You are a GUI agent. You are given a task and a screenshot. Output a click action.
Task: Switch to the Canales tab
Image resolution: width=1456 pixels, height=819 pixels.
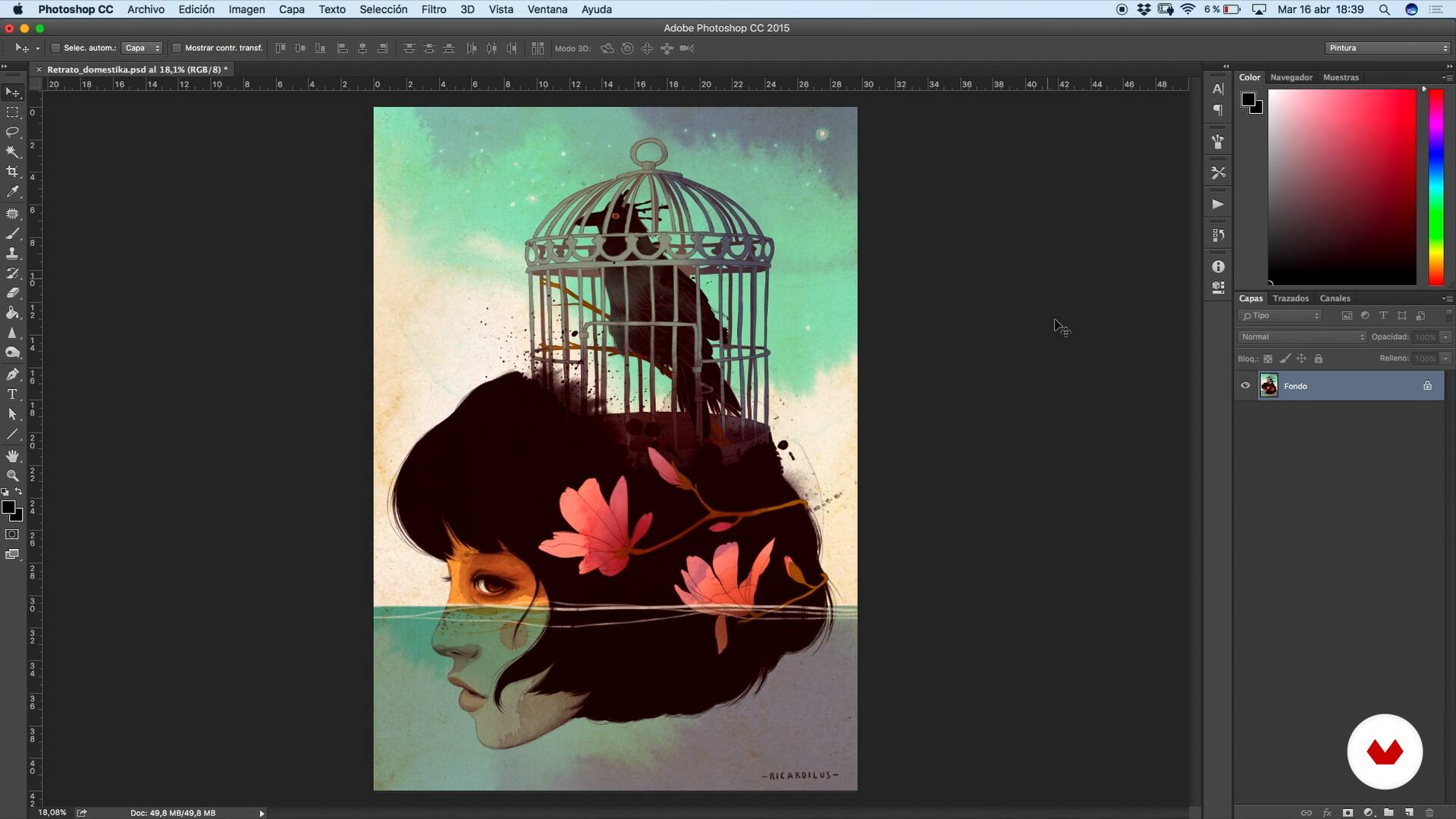pyautogui.click(x=1335, y=299)
